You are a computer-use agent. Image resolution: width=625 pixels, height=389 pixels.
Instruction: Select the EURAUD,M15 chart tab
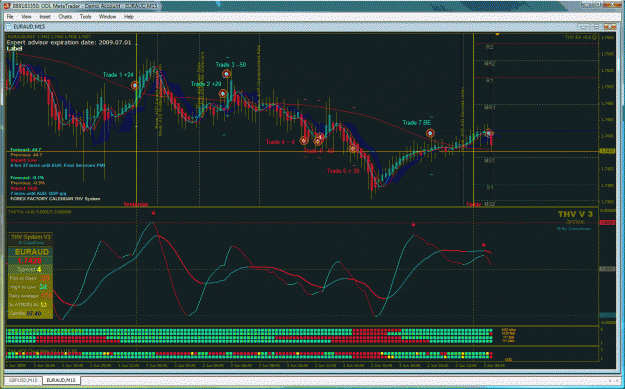click(x=61, y=380)
